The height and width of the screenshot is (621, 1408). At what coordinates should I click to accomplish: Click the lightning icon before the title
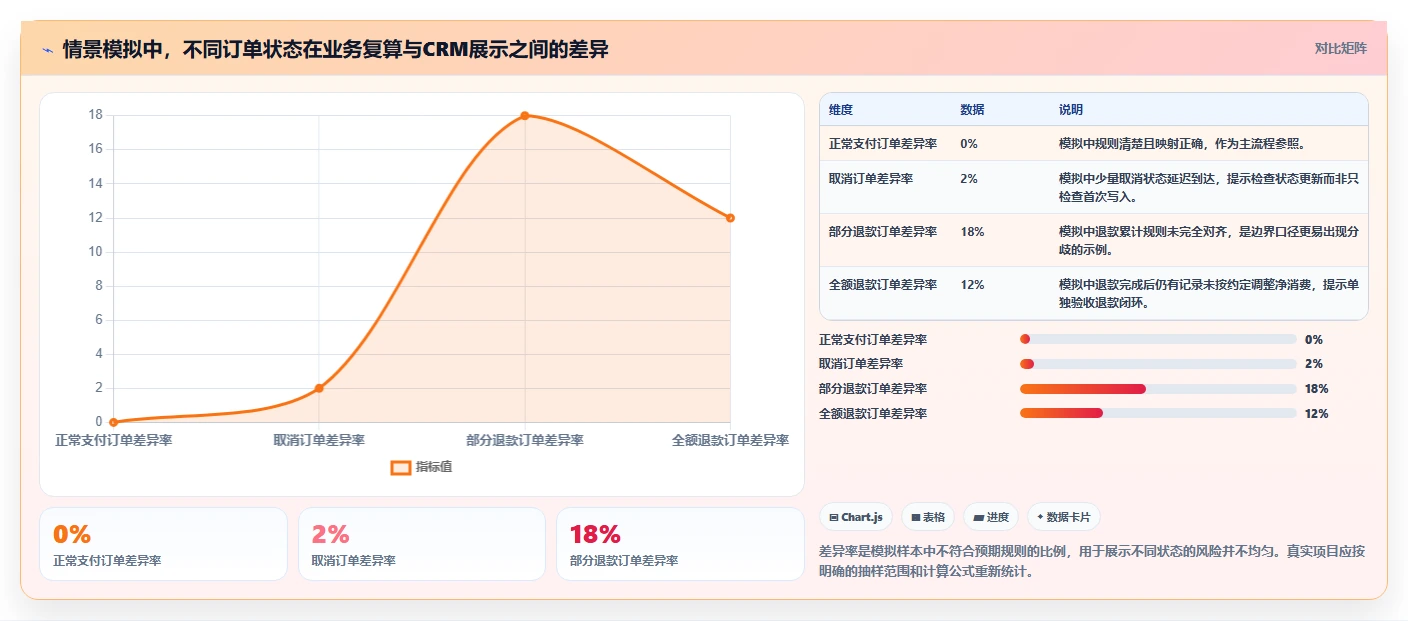[x=47, y=49]
